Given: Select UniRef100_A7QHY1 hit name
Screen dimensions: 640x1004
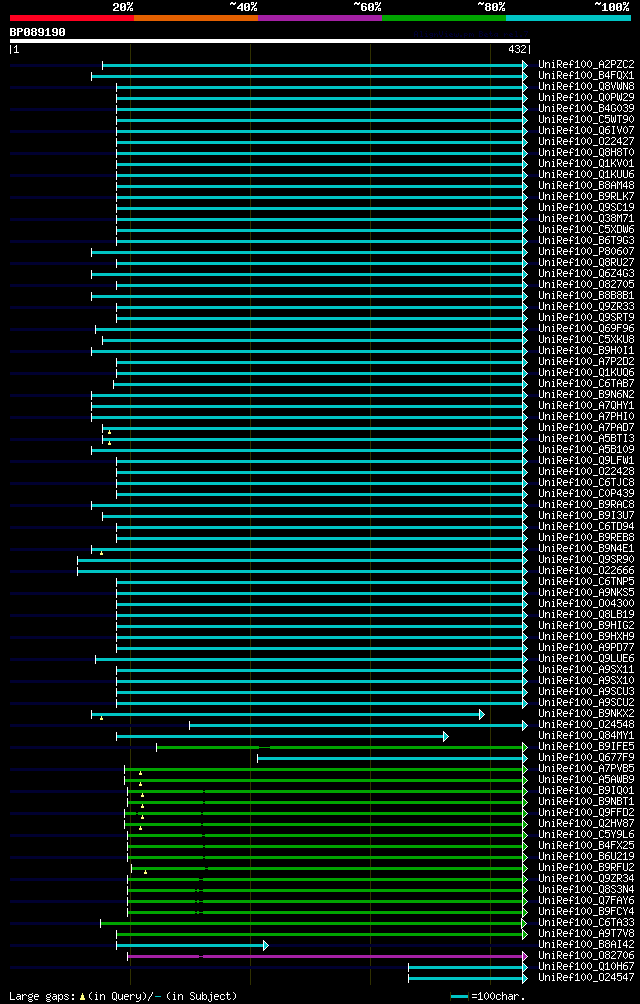Looking at the screenshot, I should click(586, 406).
